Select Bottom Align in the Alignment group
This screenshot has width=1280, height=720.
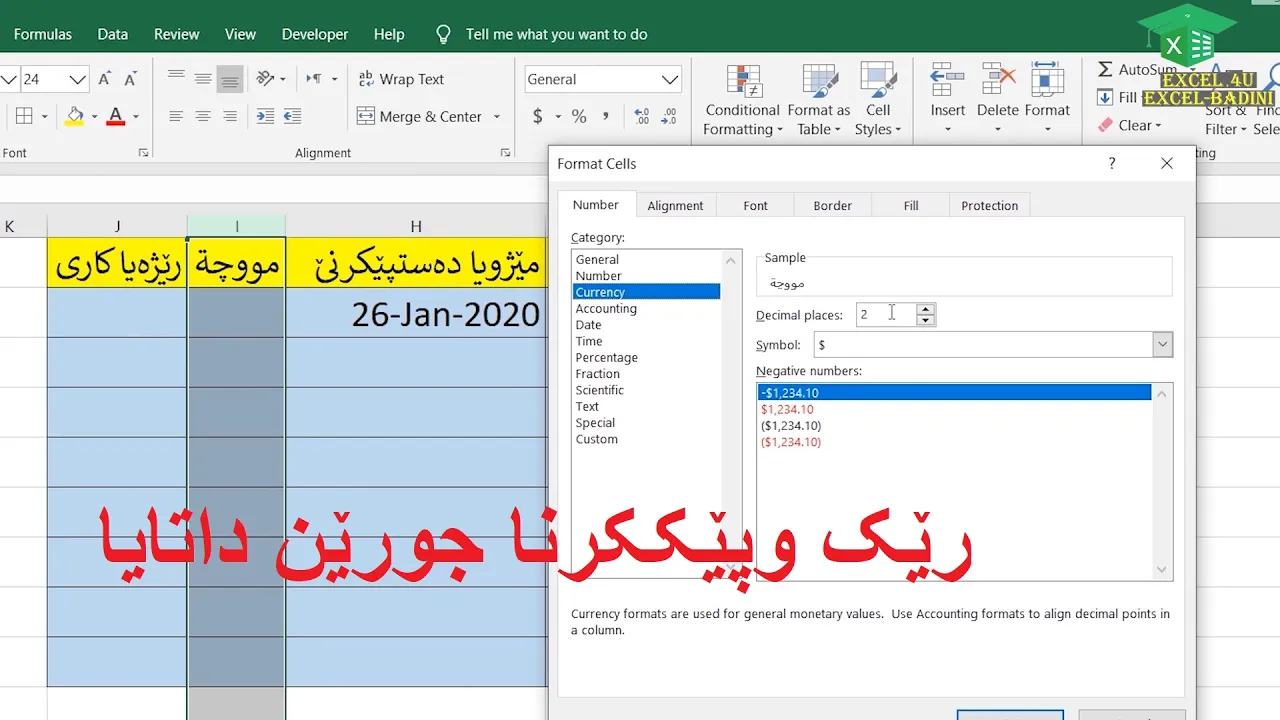[x=230, y=79]
